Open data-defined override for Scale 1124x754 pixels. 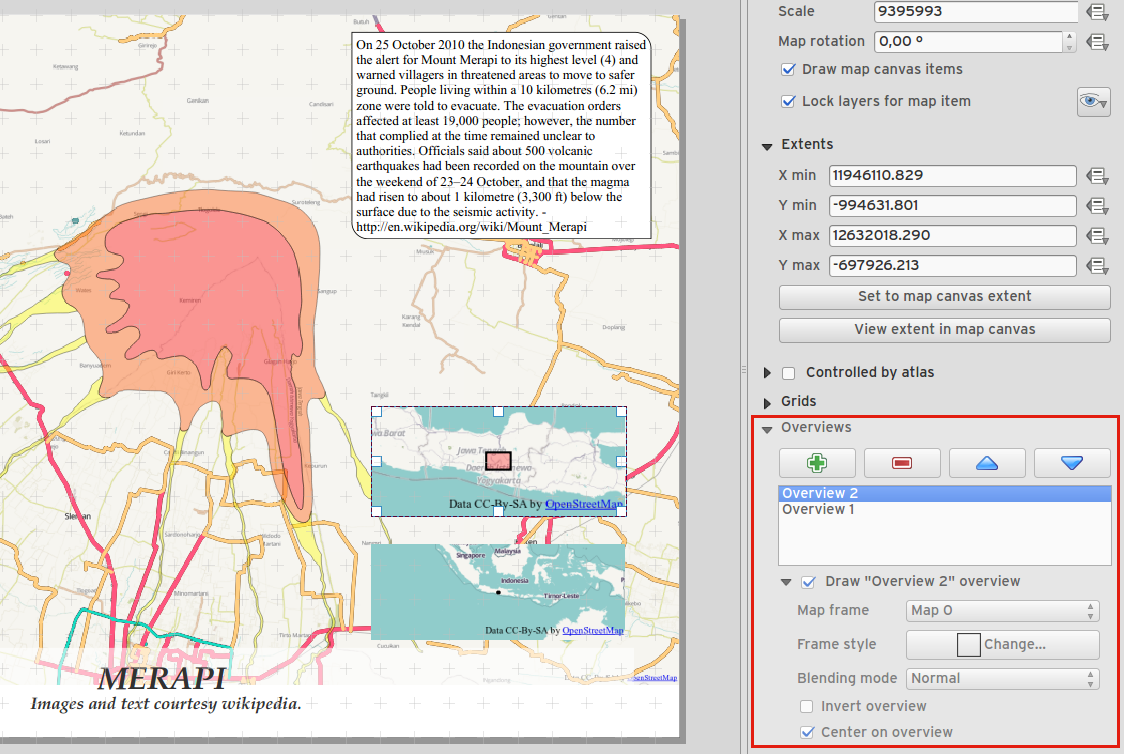[1097, 12]
